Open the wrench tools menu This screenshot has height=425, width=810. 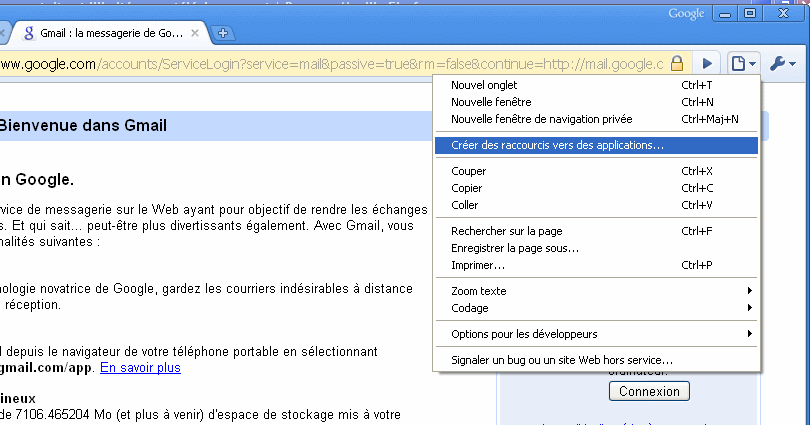(x=783, y=64)
